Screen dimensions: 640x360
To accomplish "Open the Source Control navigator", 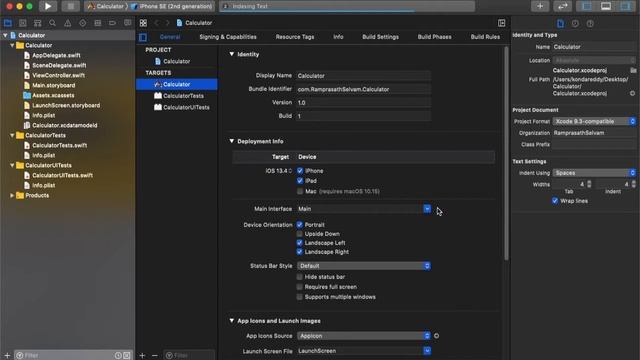I will [x=22, y=23].
